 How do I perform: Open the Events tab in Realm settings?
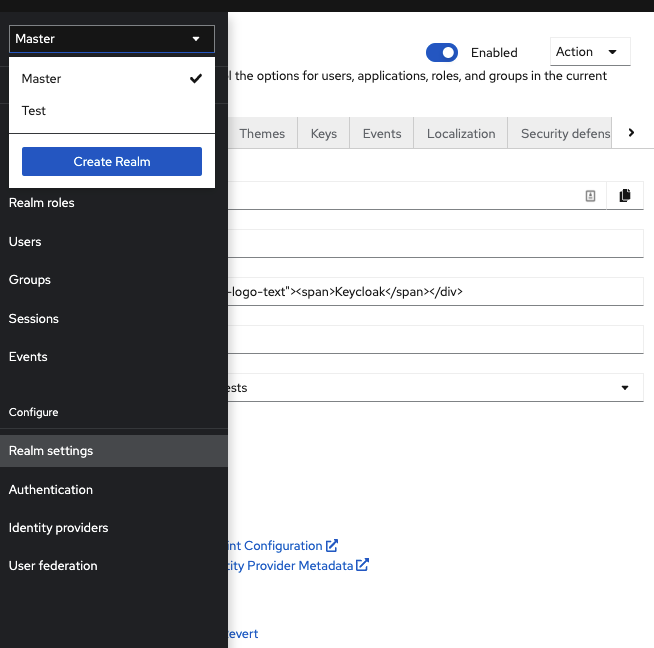(x=382, y=134)
